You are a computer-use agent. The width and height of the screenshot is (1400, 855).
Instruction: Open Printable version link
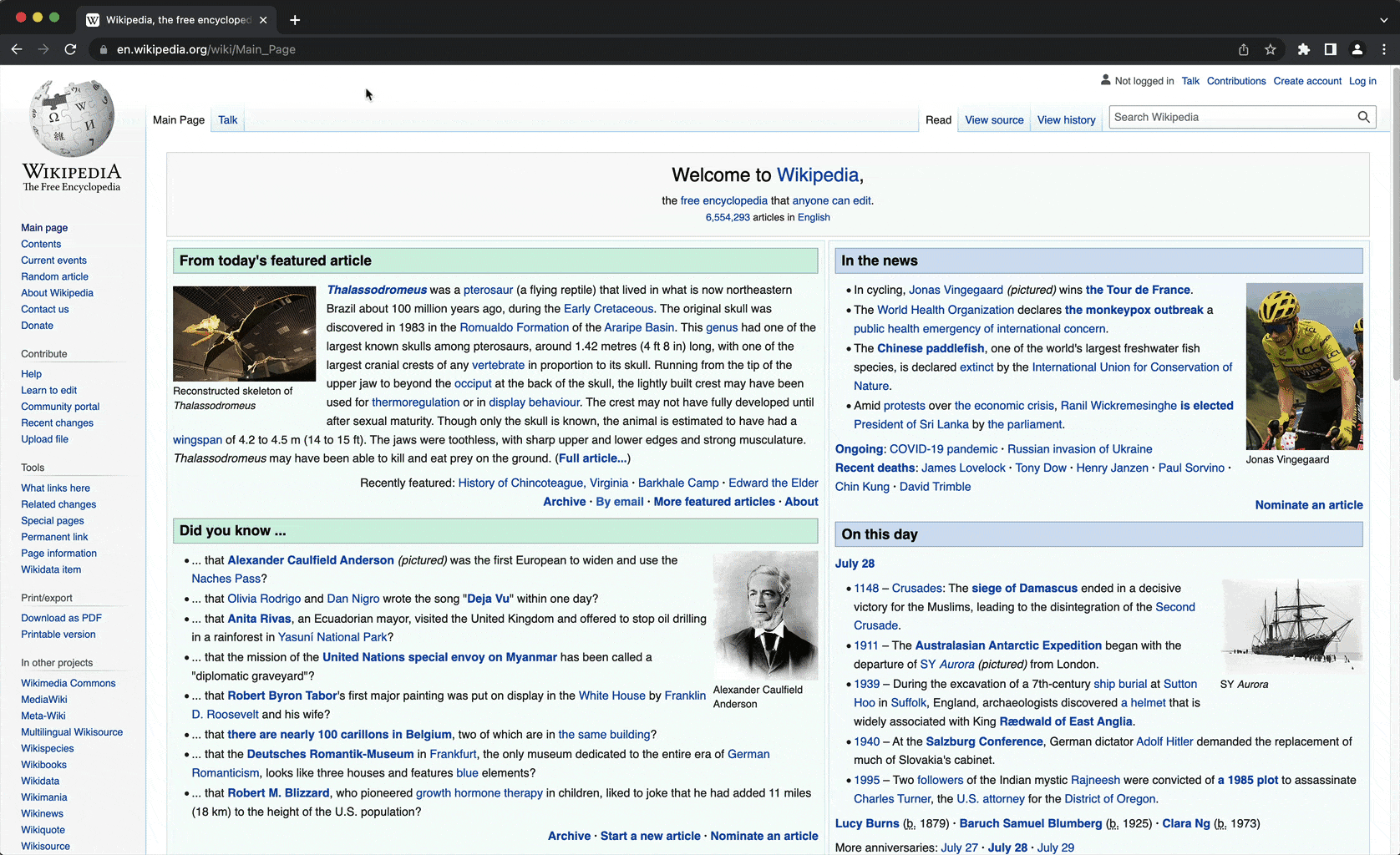point(58,635)
